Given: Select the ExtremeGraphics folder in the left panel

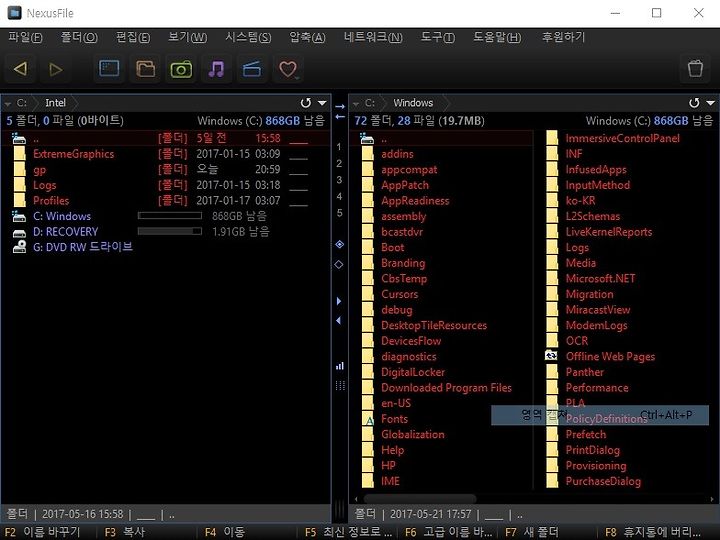Looking at the screenshot, I should (73, 154).
